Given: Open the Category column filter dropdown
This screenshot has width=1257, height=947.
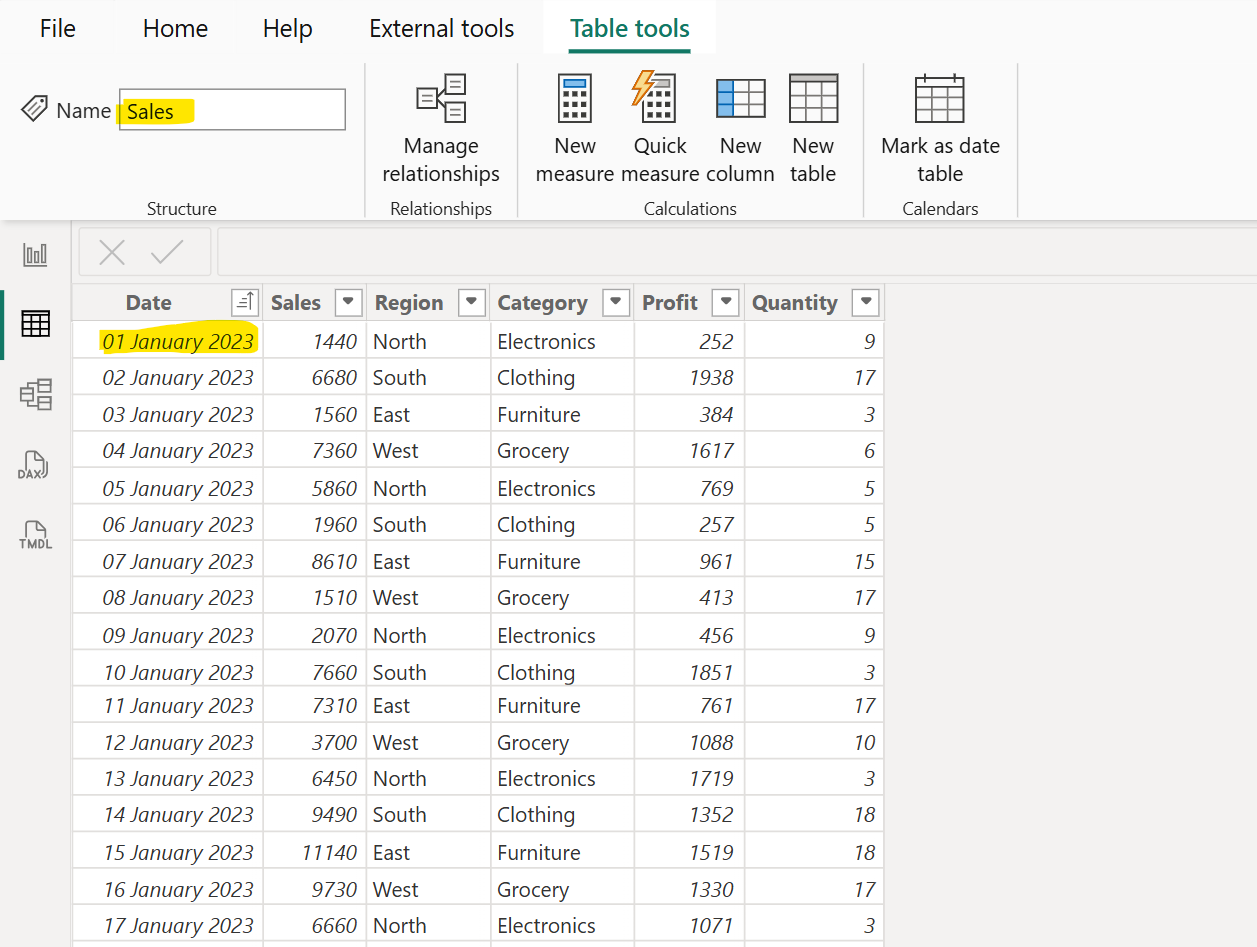Looking at the screenshot, I should [x=615, y=302].
